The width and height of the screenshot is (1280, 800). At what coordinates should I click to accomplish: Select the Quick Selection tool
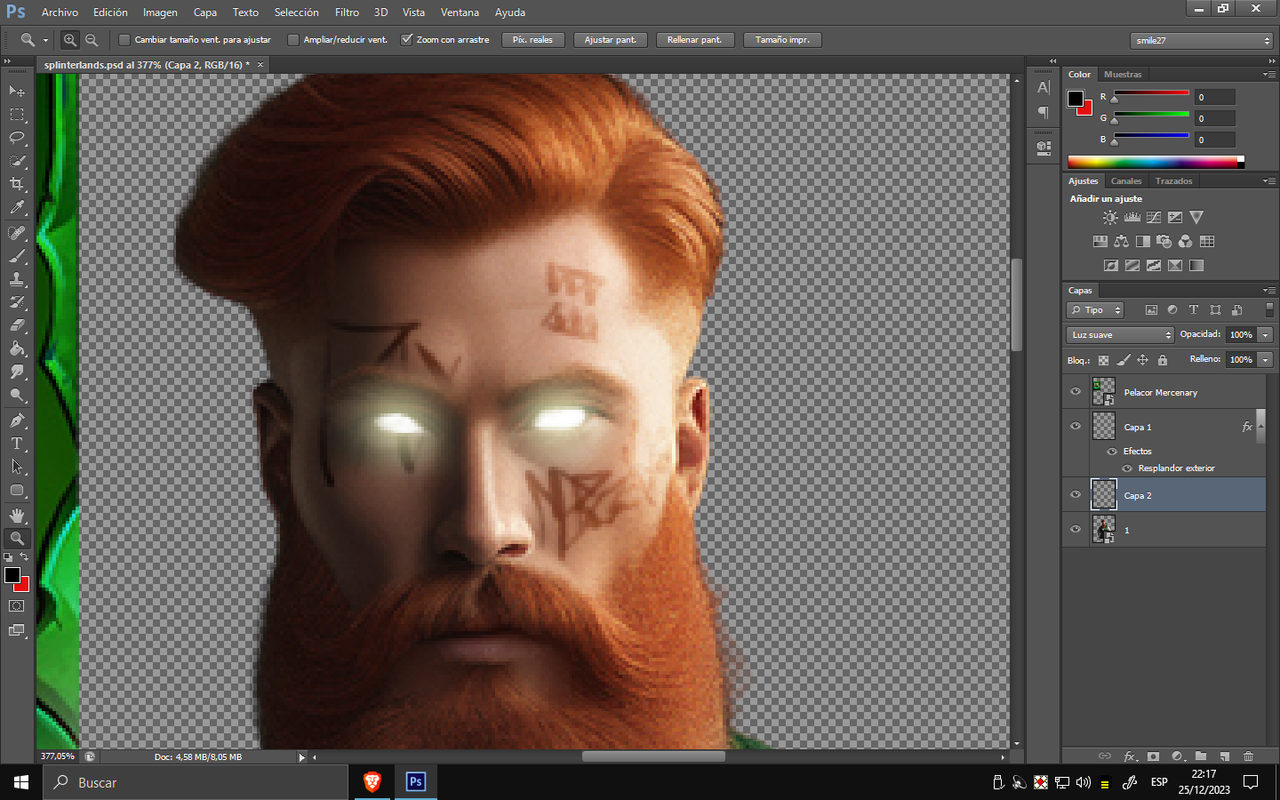pos(17,161)
